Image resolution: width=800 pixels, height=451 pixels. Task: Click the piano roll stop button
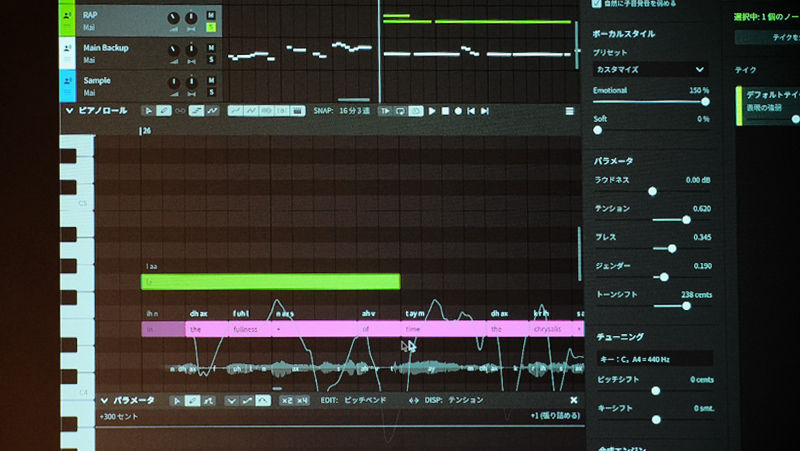(445, 111)
